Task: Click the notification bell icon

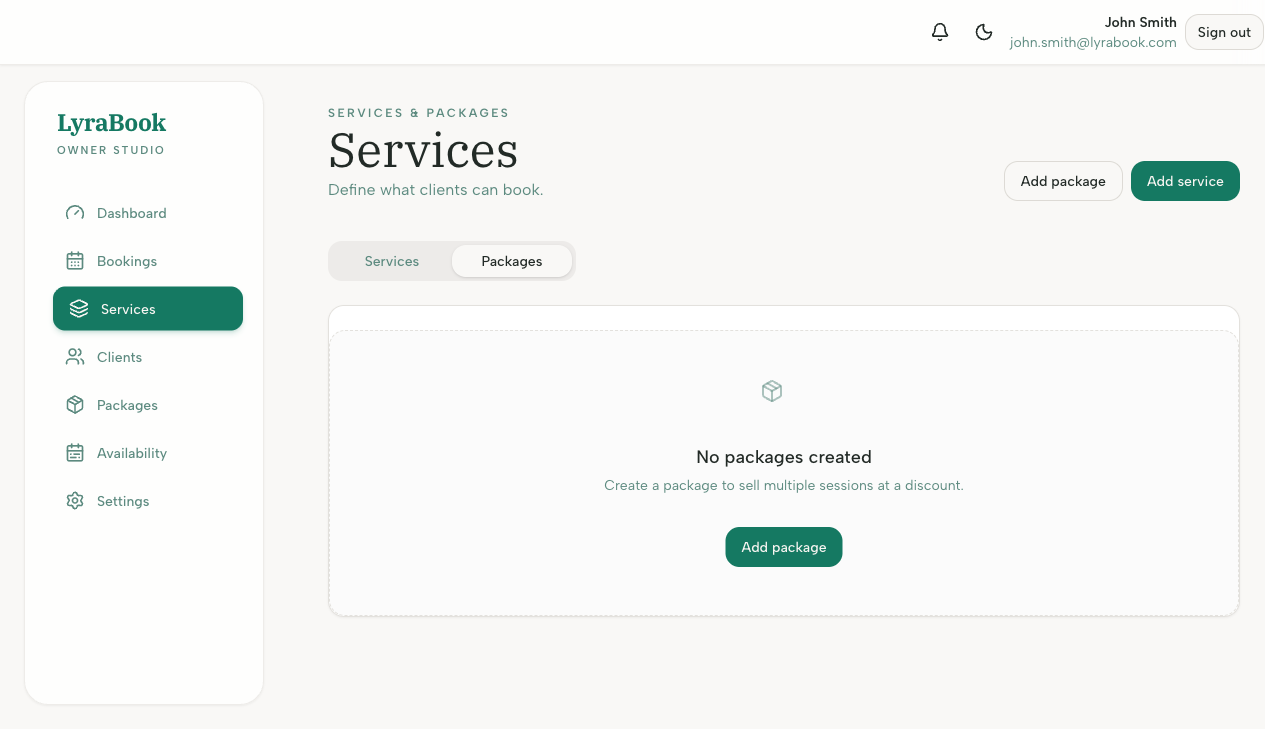Action: click(x=939, y=31)
